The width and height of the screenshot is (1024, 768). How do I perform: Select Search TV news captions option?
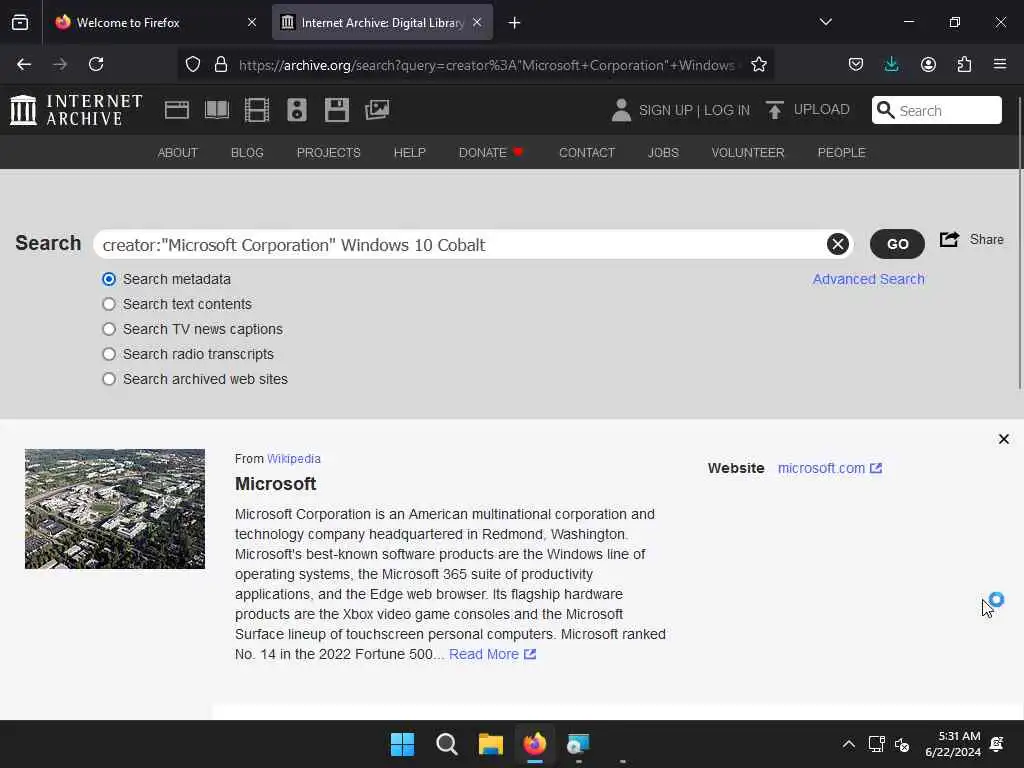[109, 329]
